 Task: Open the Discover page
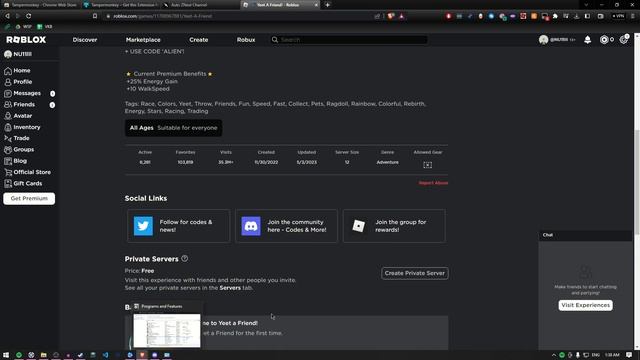click(x=85, y=40)
